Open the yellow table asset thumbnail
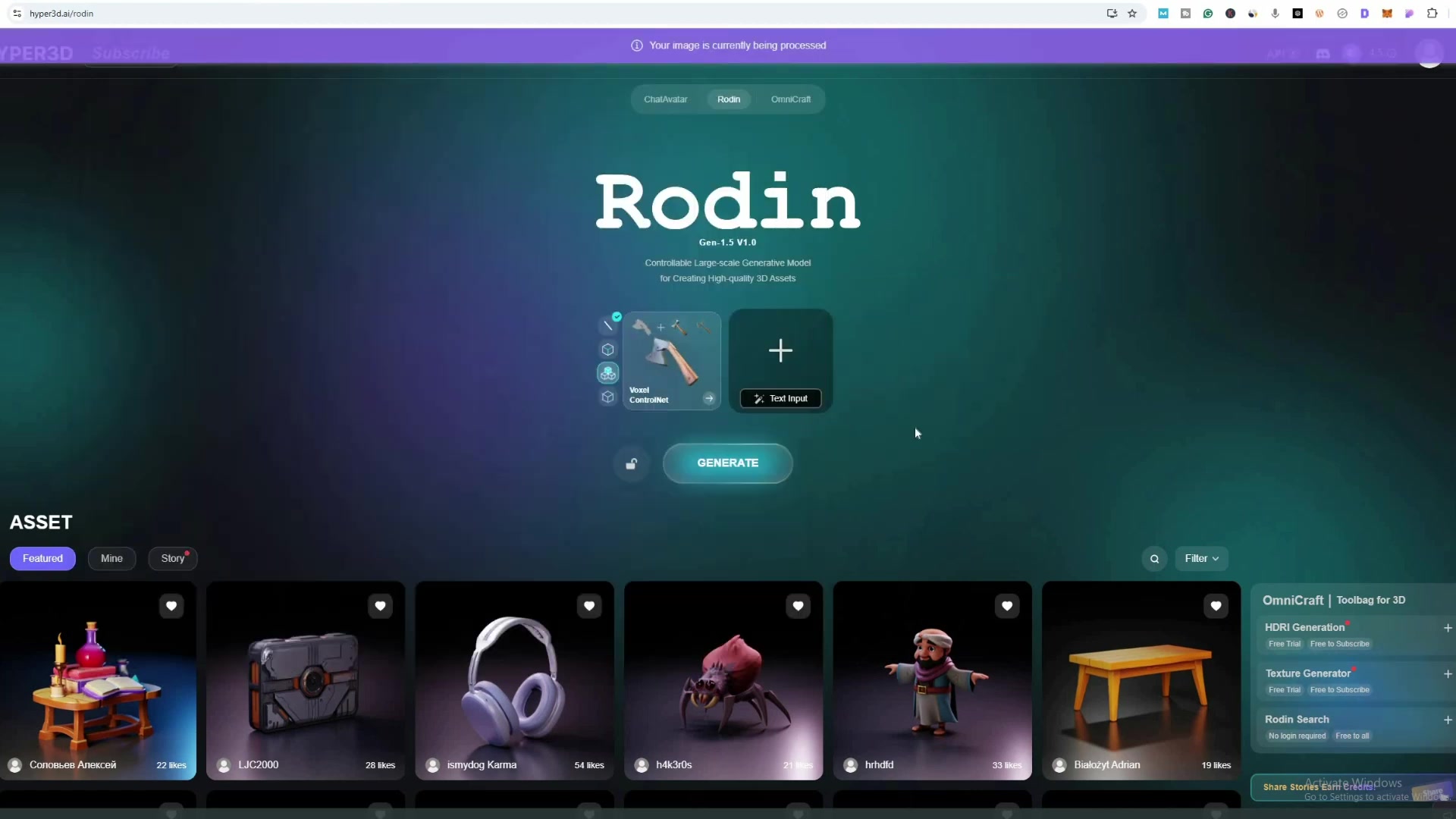Viewport: 1456px width, 819px height. (1141, 680)
